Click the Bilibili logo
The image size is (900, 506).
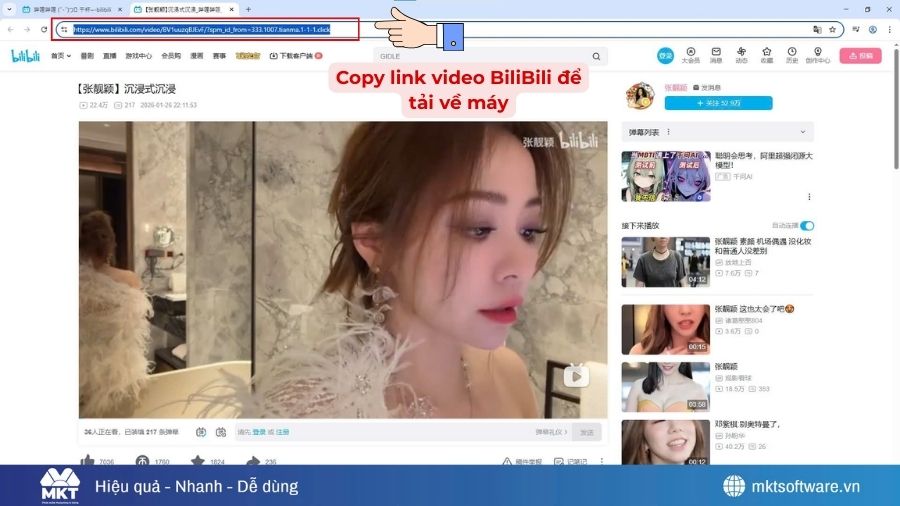(25, 56)
